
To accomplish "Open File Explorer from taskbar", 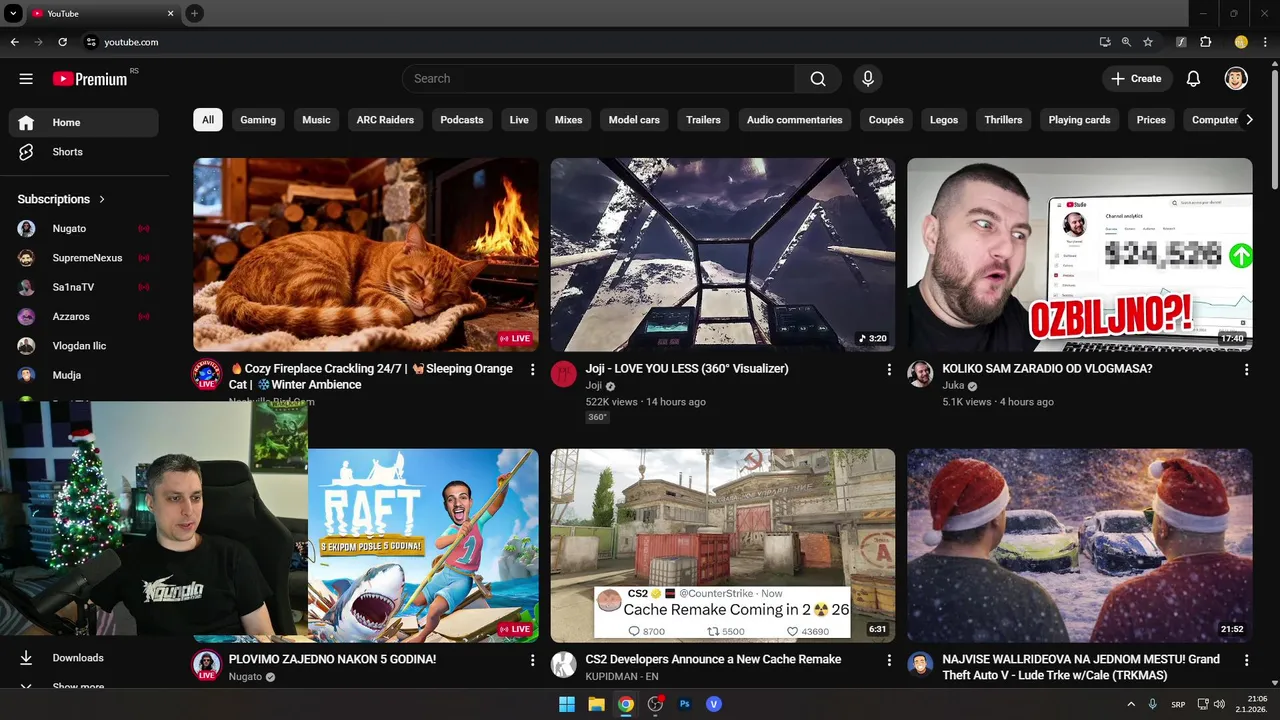I will pyautogui.click(x=596, y=704).
